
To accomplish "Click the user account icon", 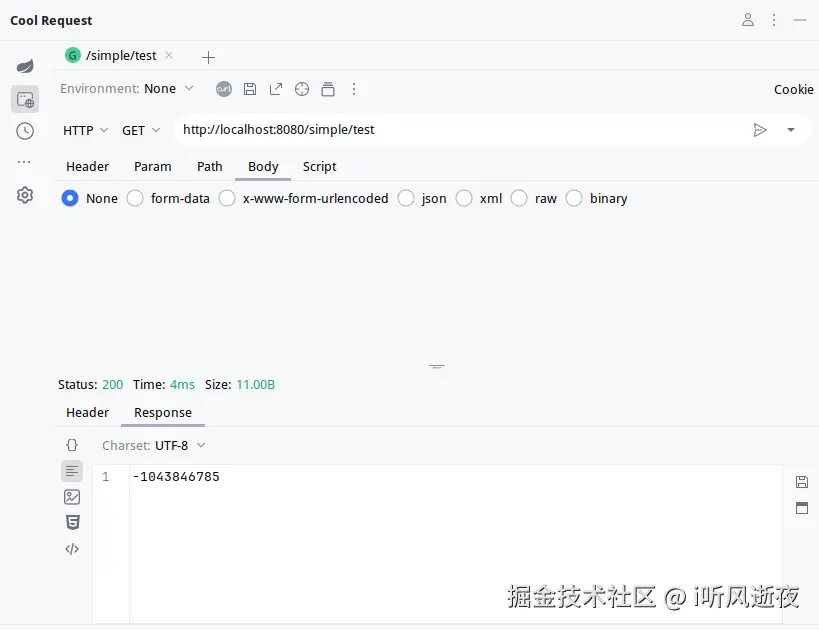I will coord(748,20).
